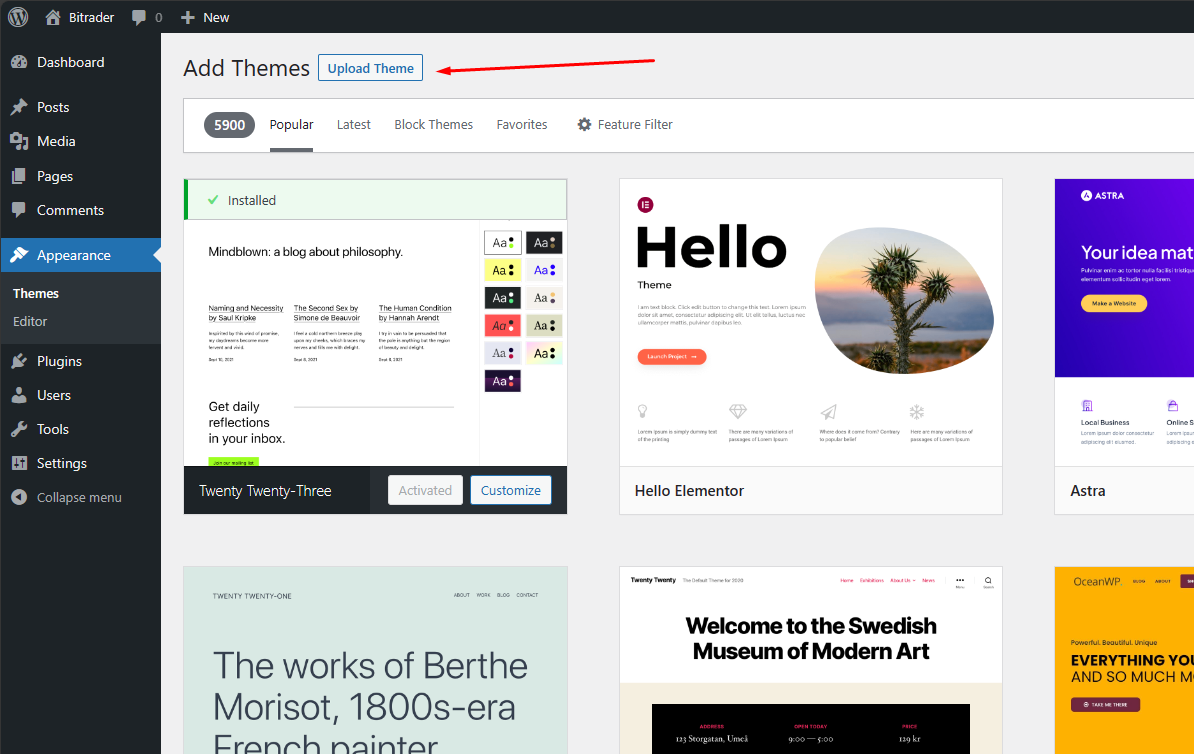Open the Hello Elementor theme thumbnail
This screenshot has width=1194, height=754.
[810, 322]
